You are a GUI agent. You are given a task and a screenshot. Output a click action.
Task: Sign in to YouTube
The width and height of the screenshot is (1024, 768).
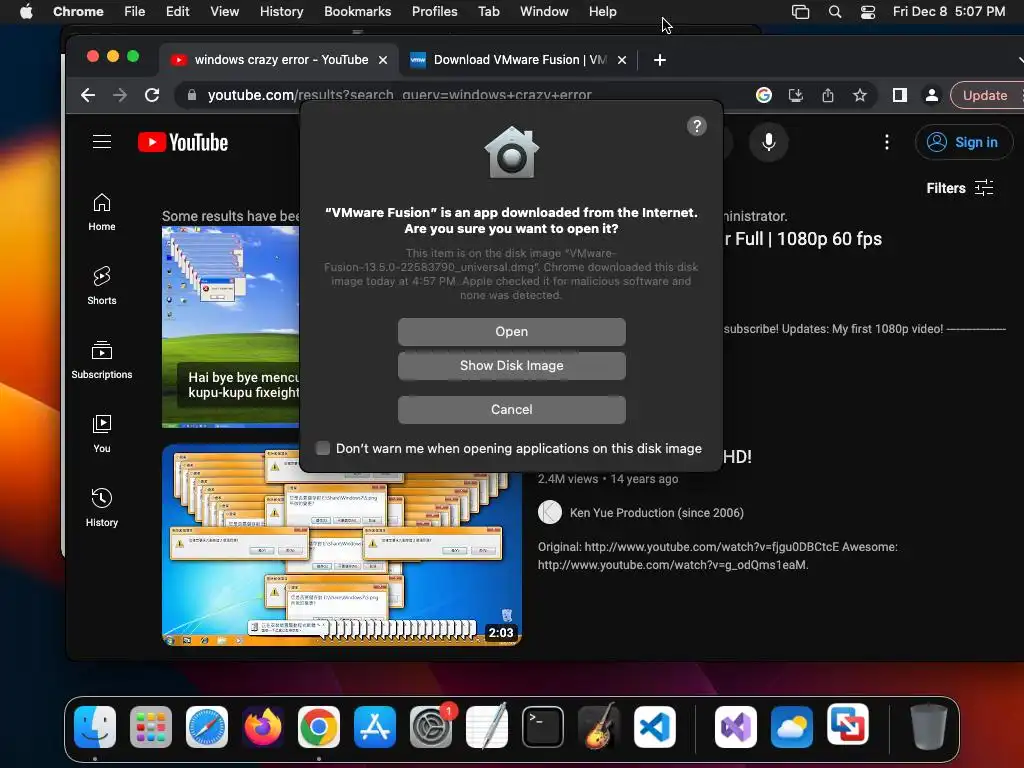963,142
